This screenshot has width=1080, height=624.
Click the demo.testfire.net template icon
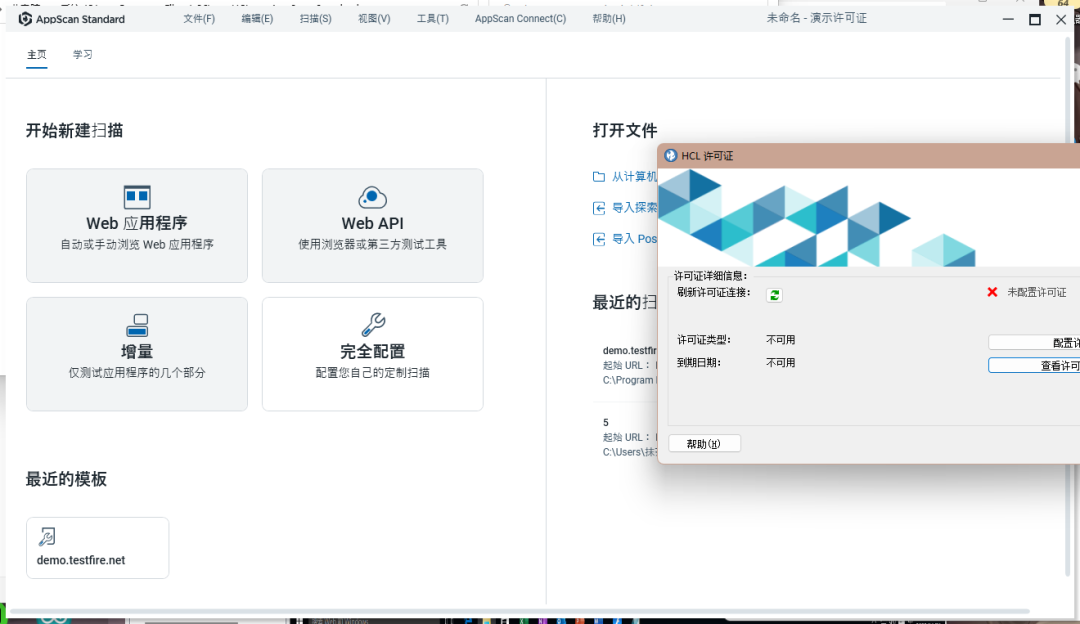tap(47, 537)
